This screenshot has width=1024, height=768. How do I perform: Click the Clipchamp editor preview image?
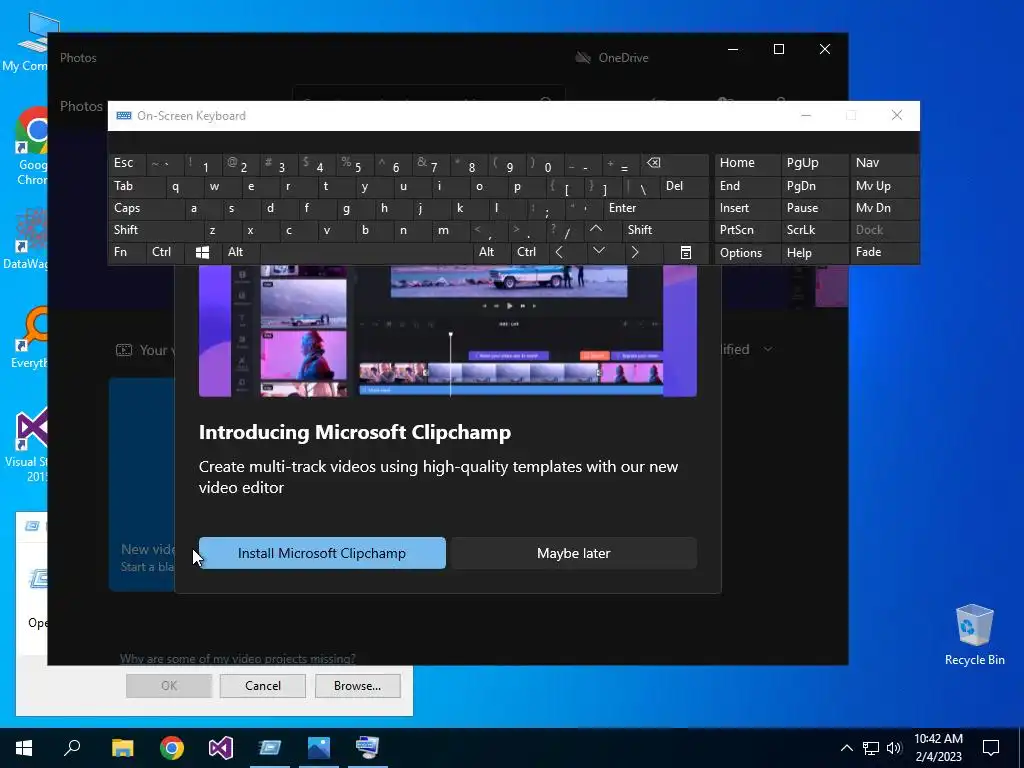point(447,330)
